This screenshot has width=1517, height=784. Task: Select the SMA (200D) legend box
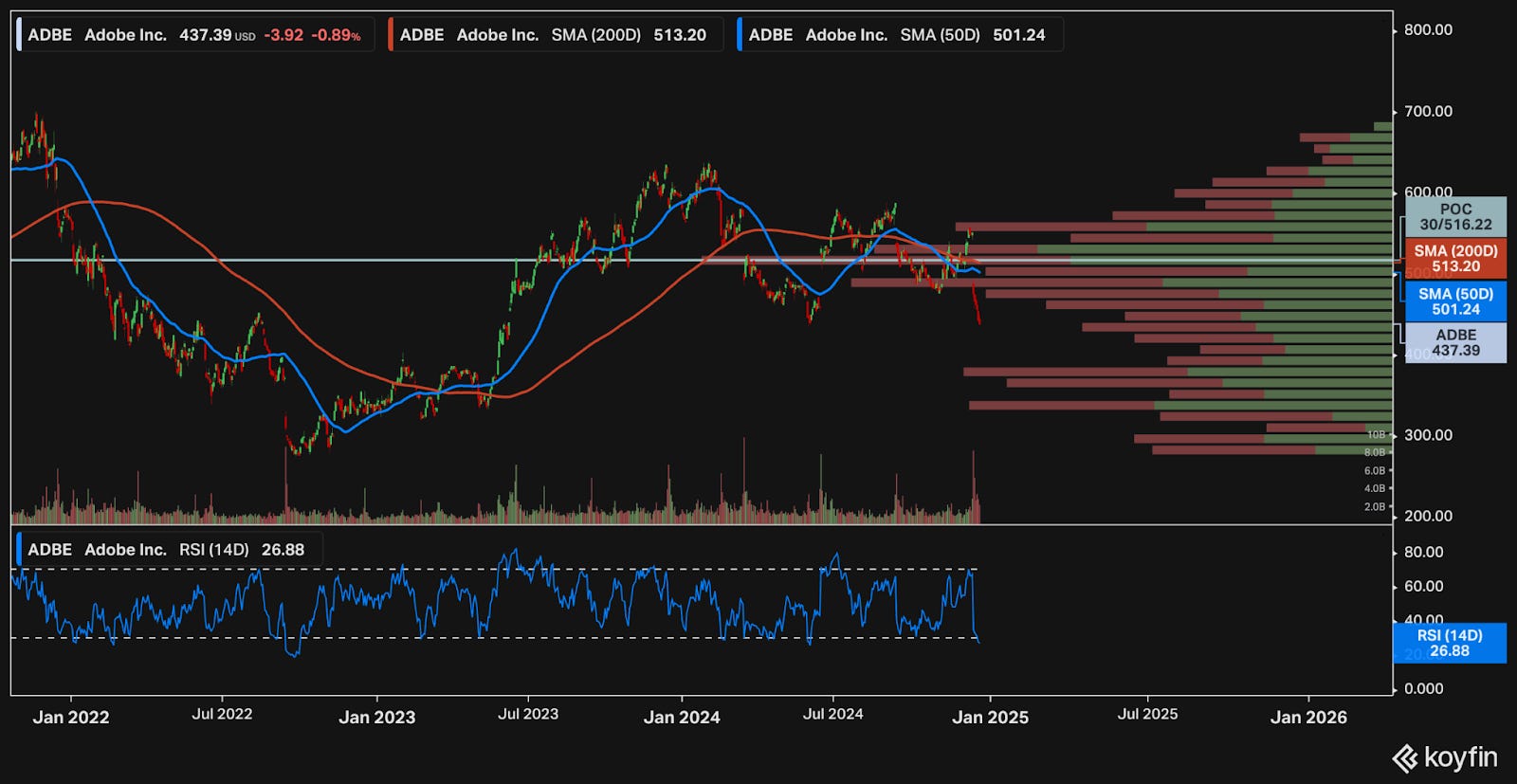click(x=554, y=35)
